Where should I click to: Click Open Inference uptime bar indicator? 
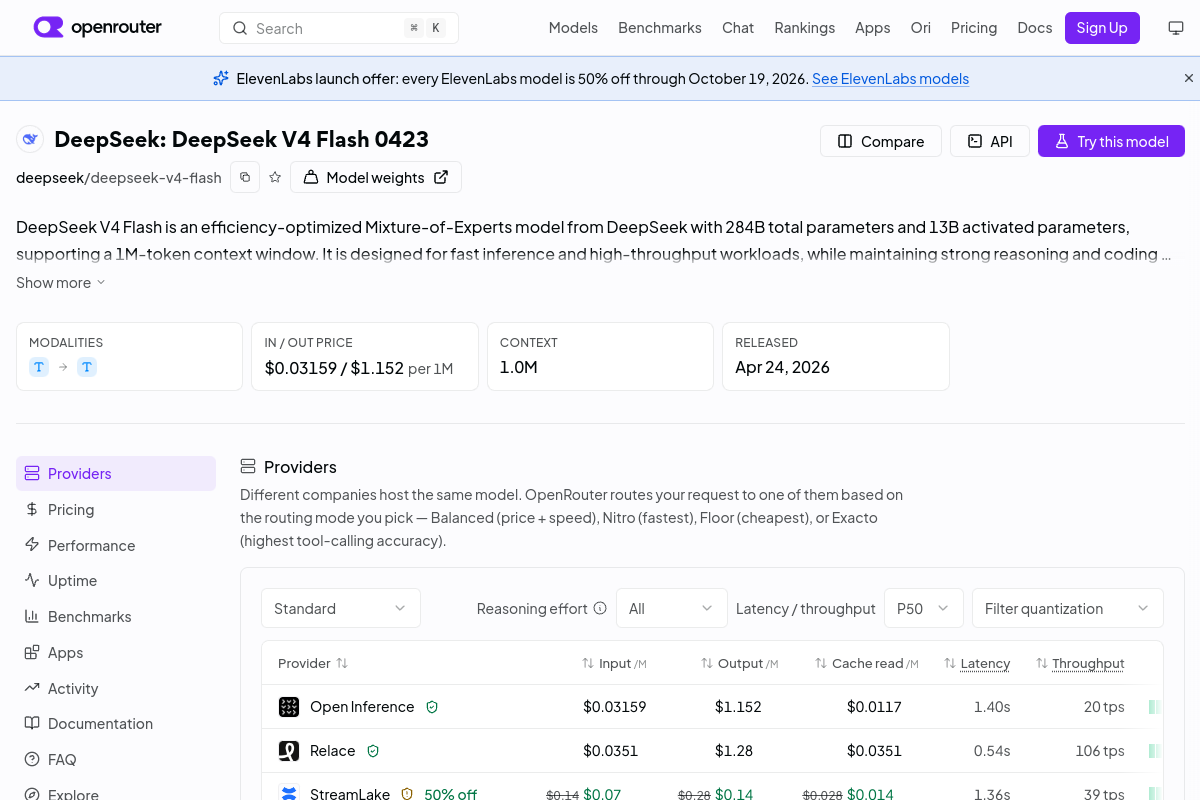[1155, 707]
